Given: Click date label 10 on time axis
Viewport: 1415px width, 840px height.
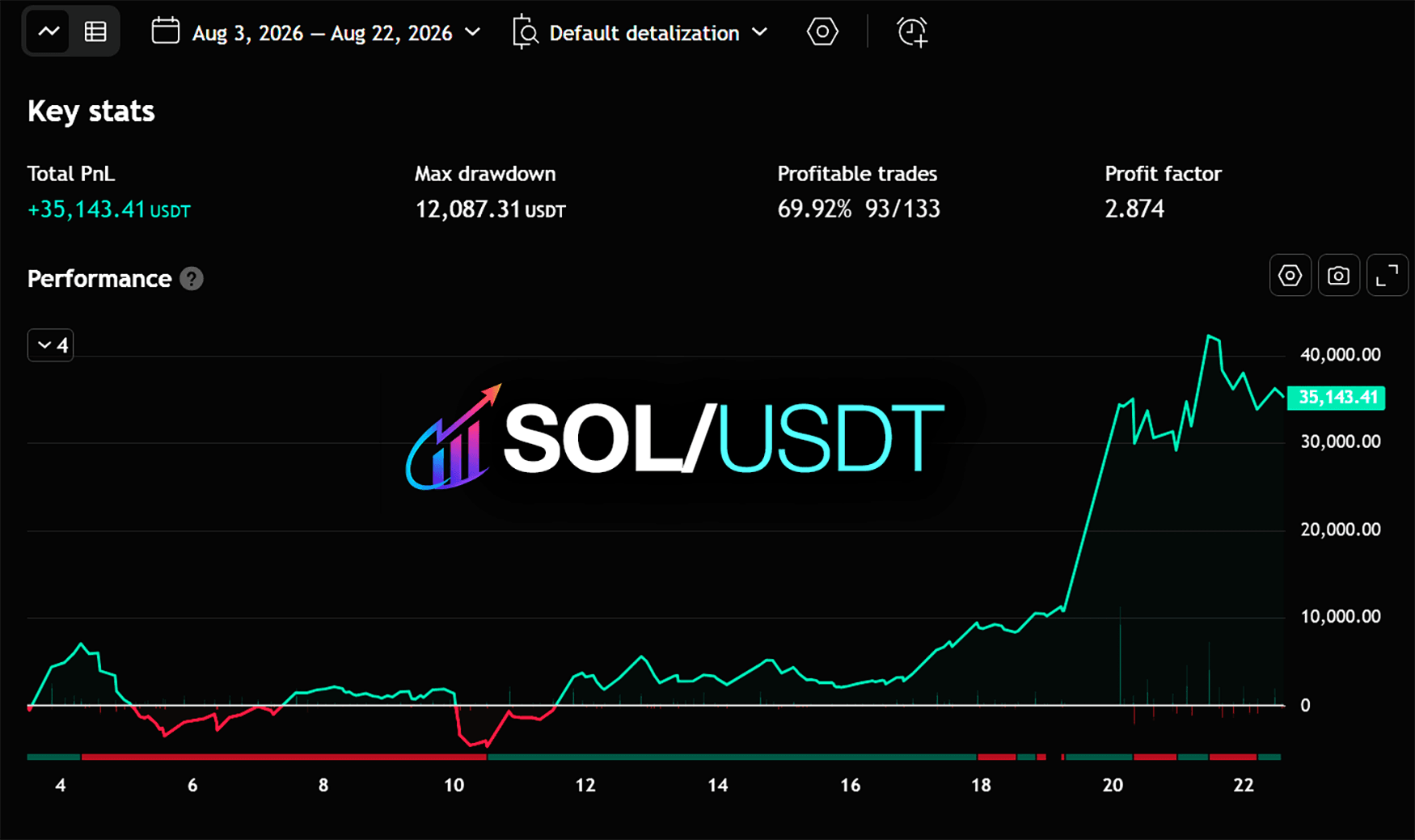Looking at the screenshot, I should pos(454,785).
